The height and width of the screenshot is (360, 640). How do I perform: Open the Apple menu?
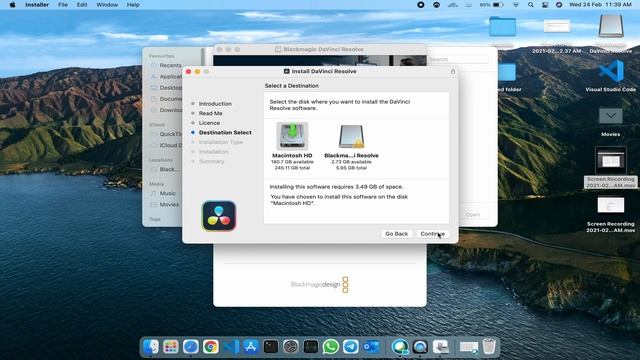[x=12, y=5]
